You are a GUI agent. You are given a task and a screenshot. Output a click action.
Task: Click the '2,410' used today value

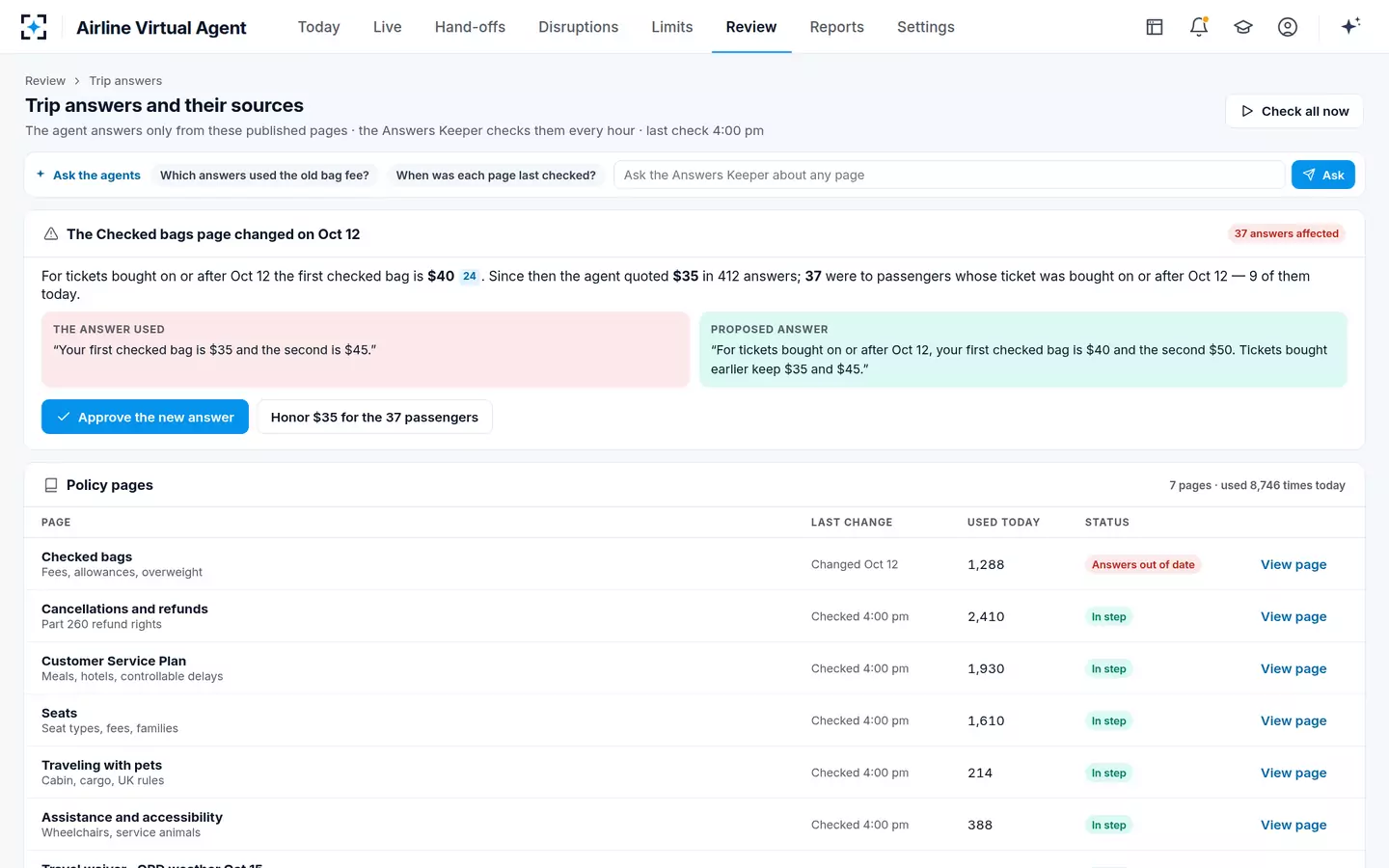click(x=986, y=616)
